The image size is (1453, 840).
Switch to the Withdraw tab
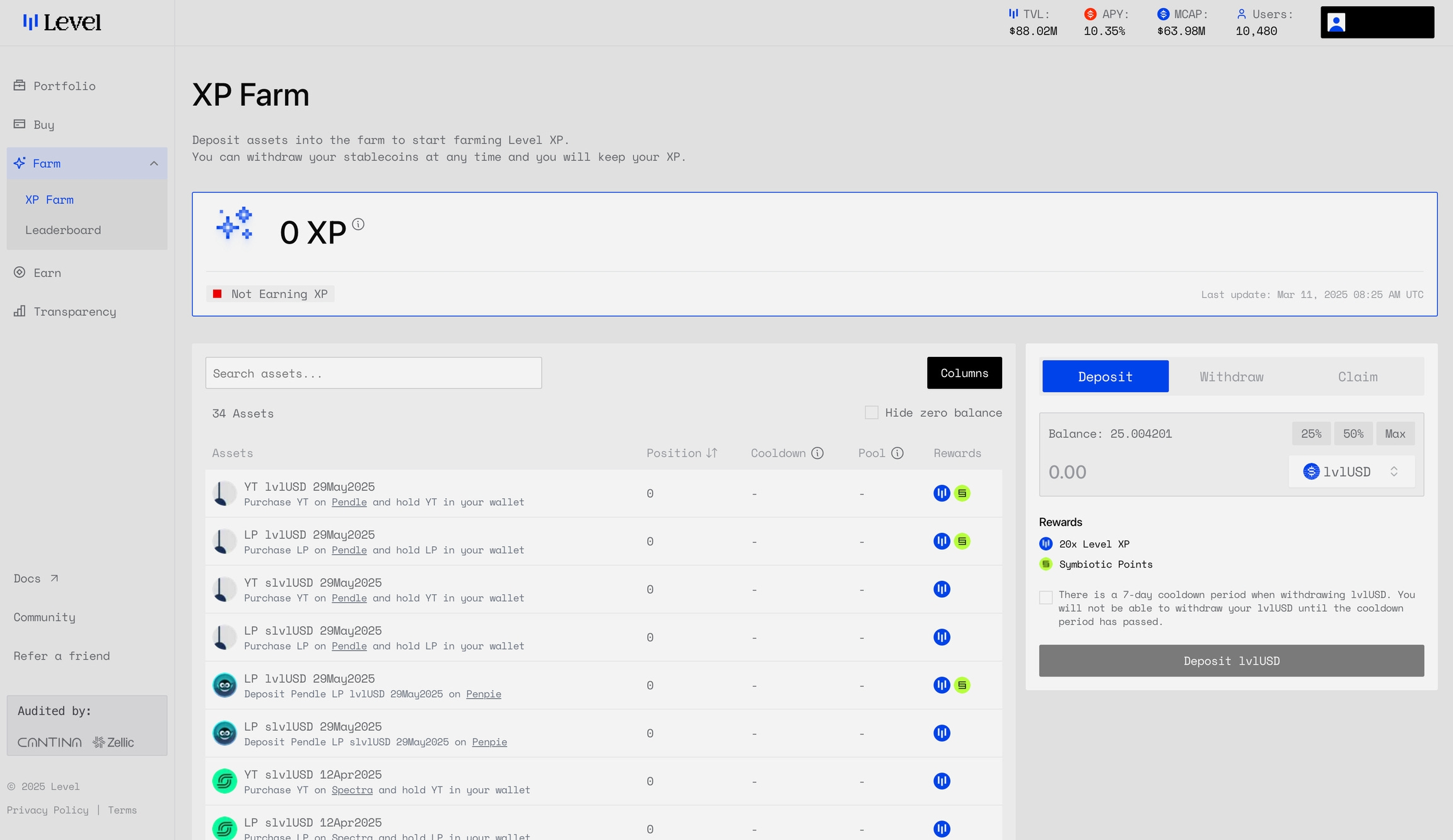pos(1231,376)
